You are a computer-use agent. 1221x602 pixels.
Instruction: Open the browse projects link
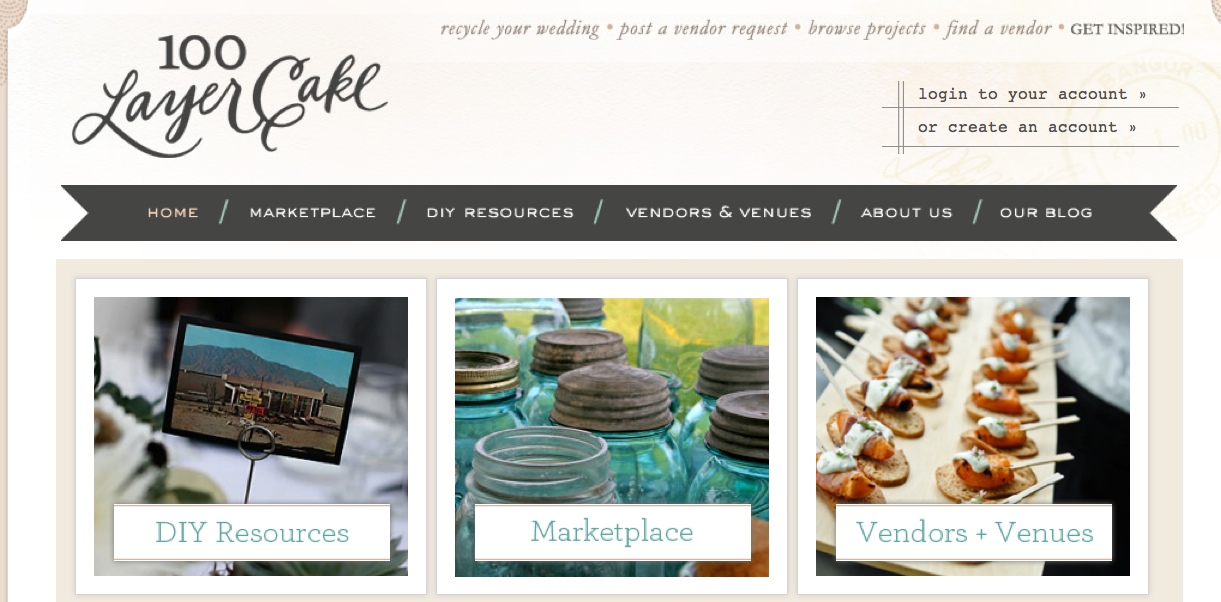pyautogui.click(x=867, y=28)
